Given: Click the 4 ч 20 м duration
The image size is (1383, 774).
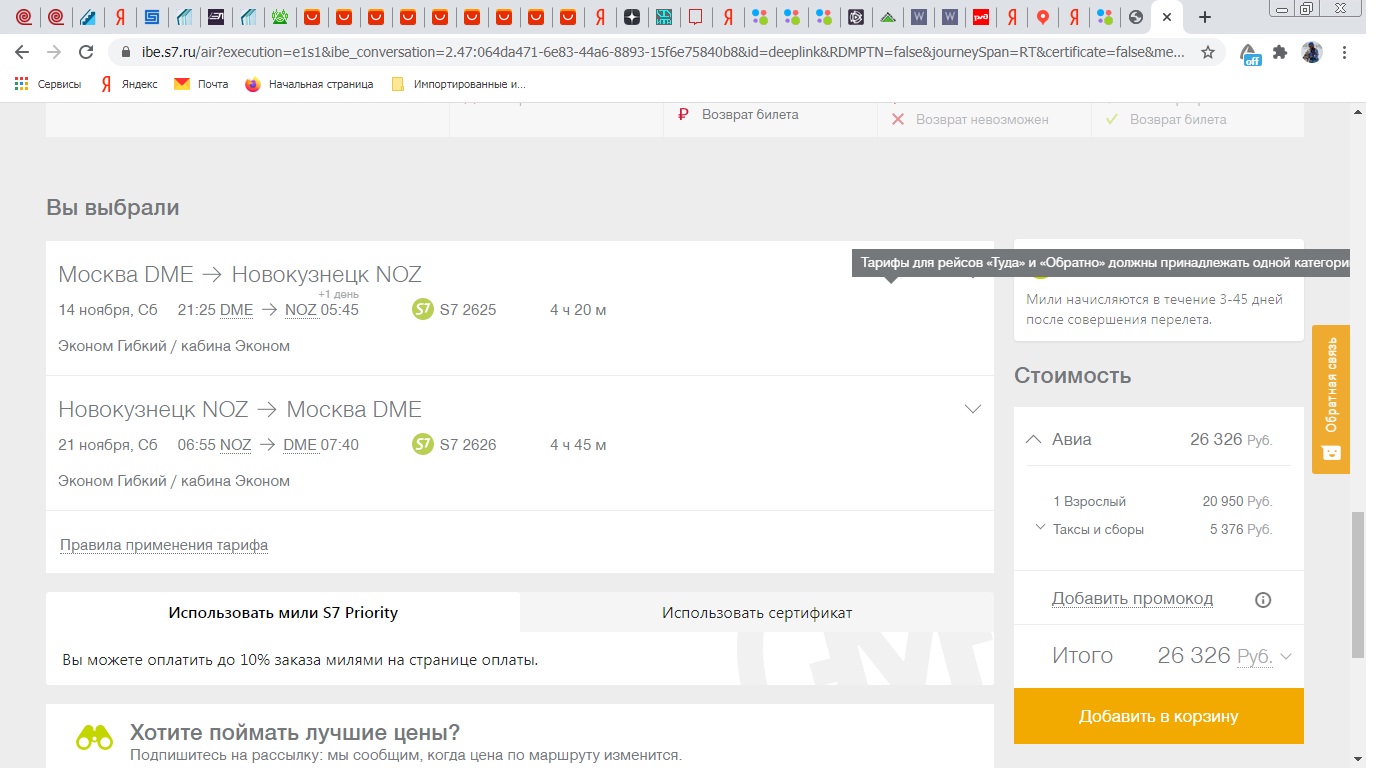Looking at the screenshot, I should [578, 310].
